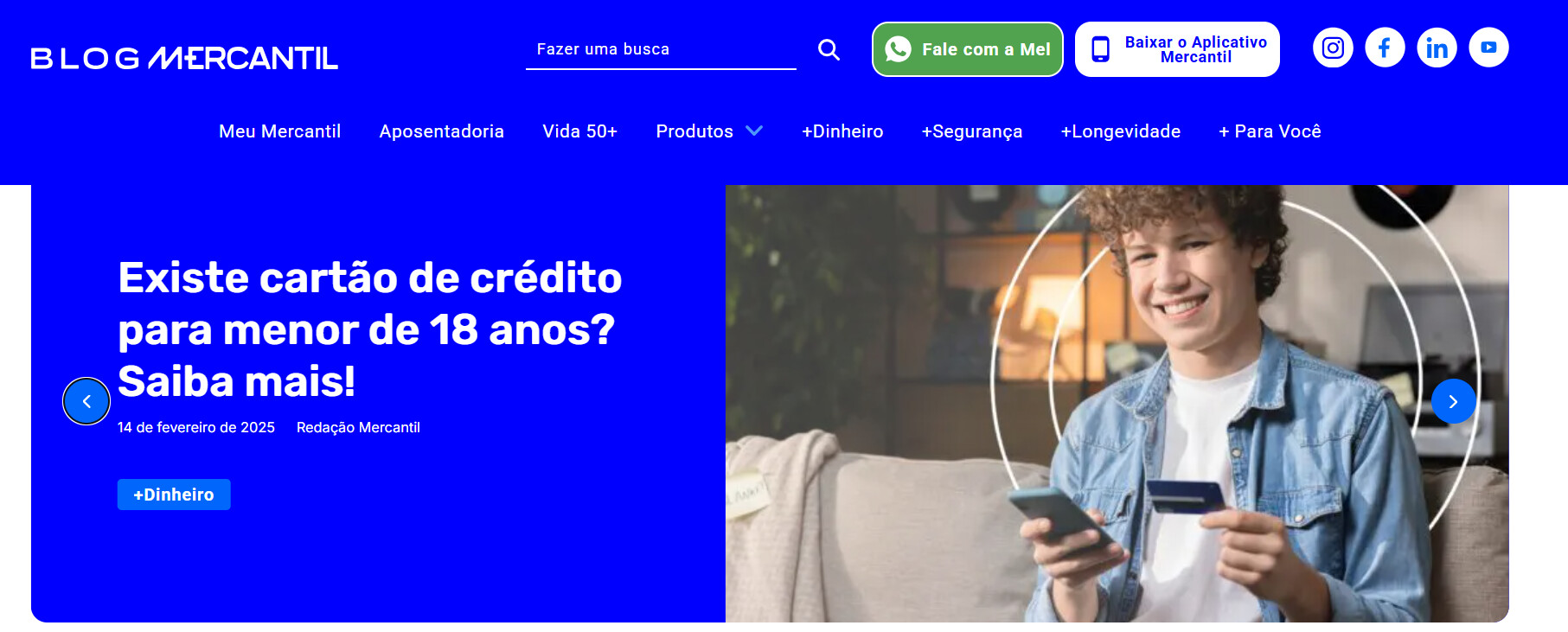
Task: Open the teenager with card article image
Action: (1117, 404)
